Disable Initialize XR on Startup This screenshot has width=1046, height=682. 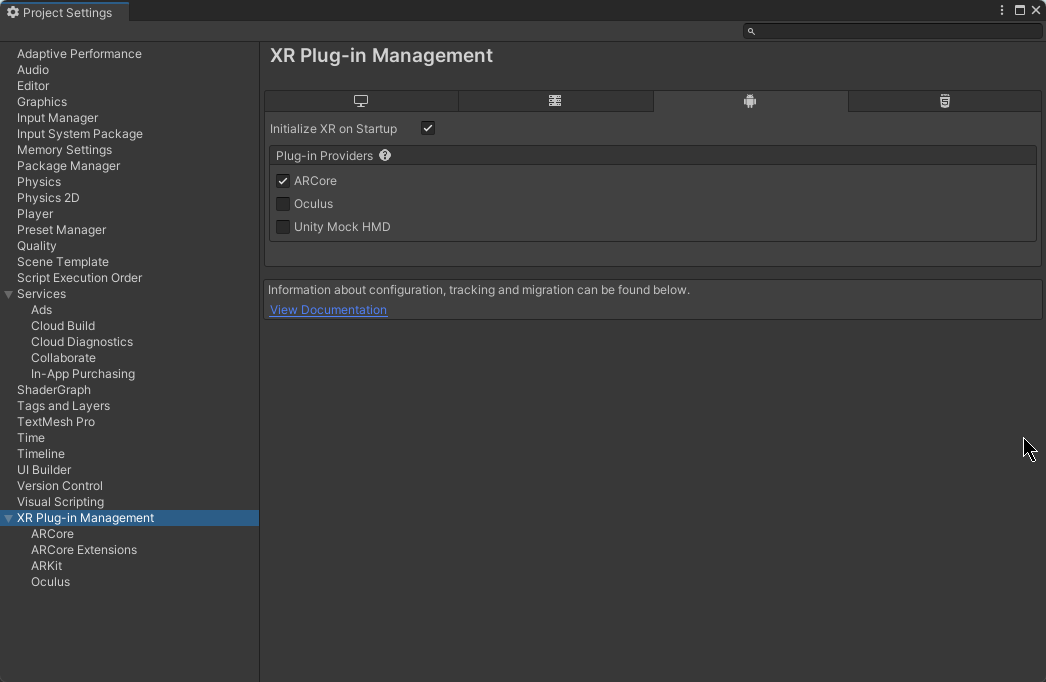[x=428, y=128]
